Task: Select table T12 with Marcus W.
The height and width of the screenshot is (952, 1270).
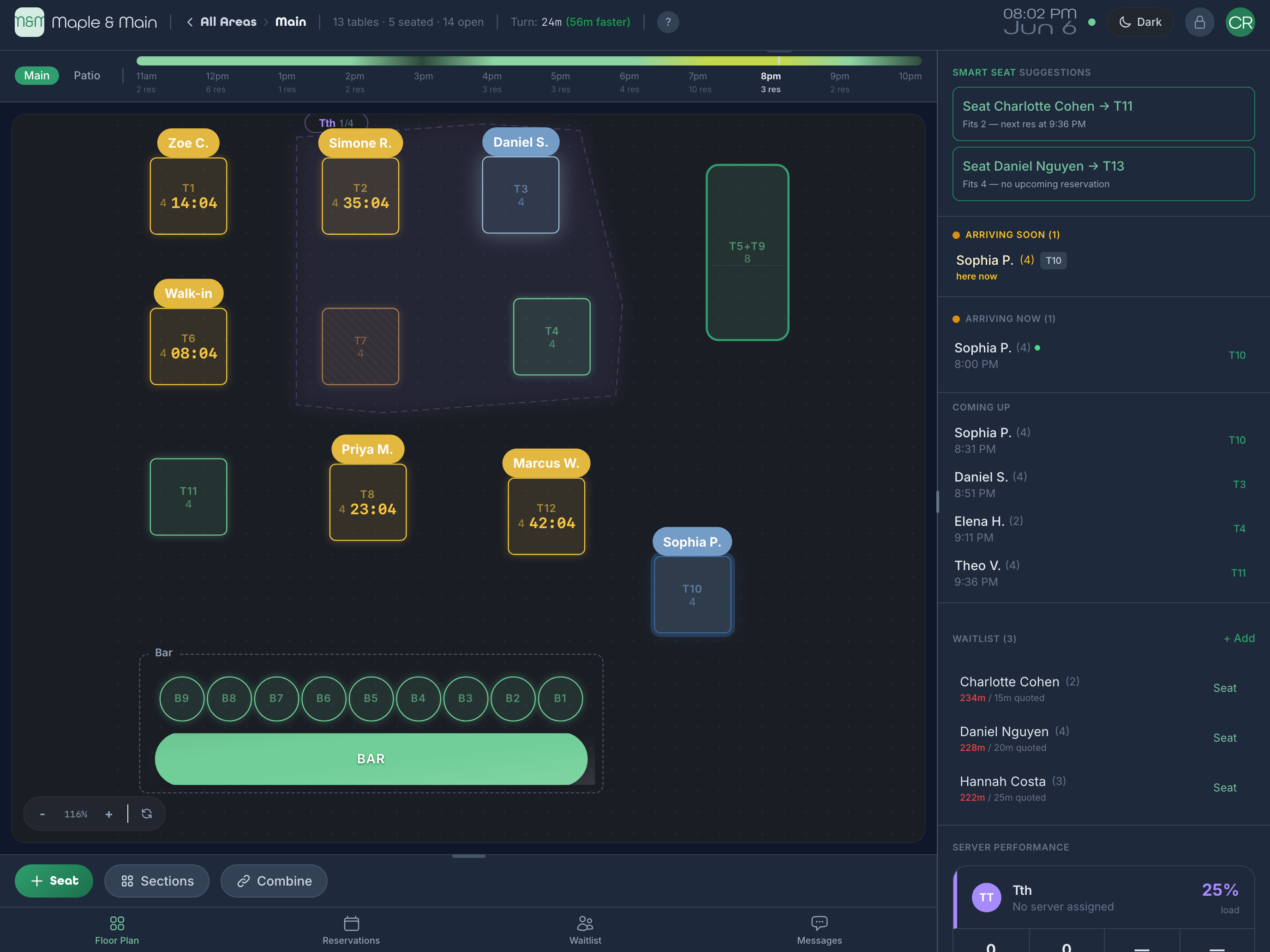Action: tap(546, 516)
